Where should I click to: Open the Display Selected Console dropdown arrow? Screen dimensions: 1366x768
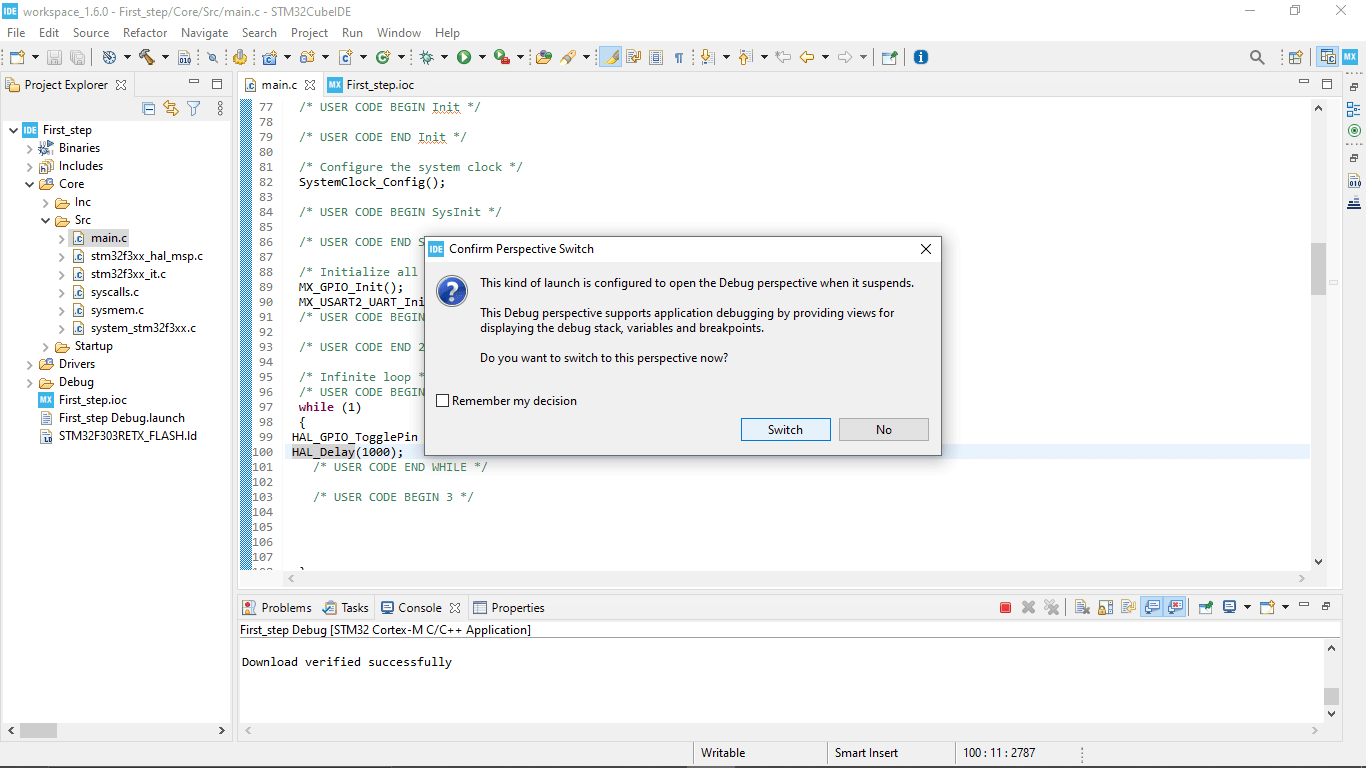point(1247,607)
